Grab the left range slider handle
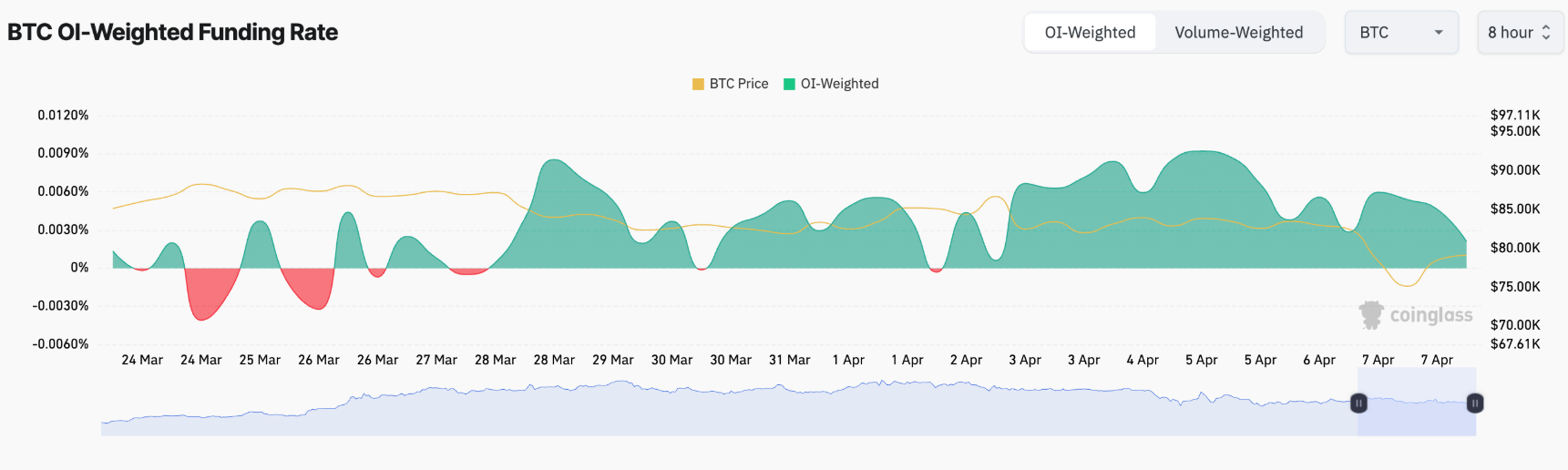Viewport: 1568px width, 470px height. (x=1358, y=403)
